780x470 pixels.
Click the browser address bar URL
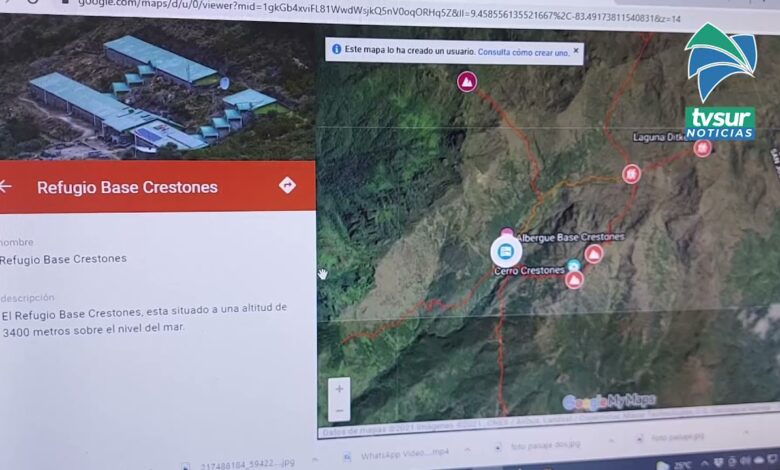[x=378, y=11]
